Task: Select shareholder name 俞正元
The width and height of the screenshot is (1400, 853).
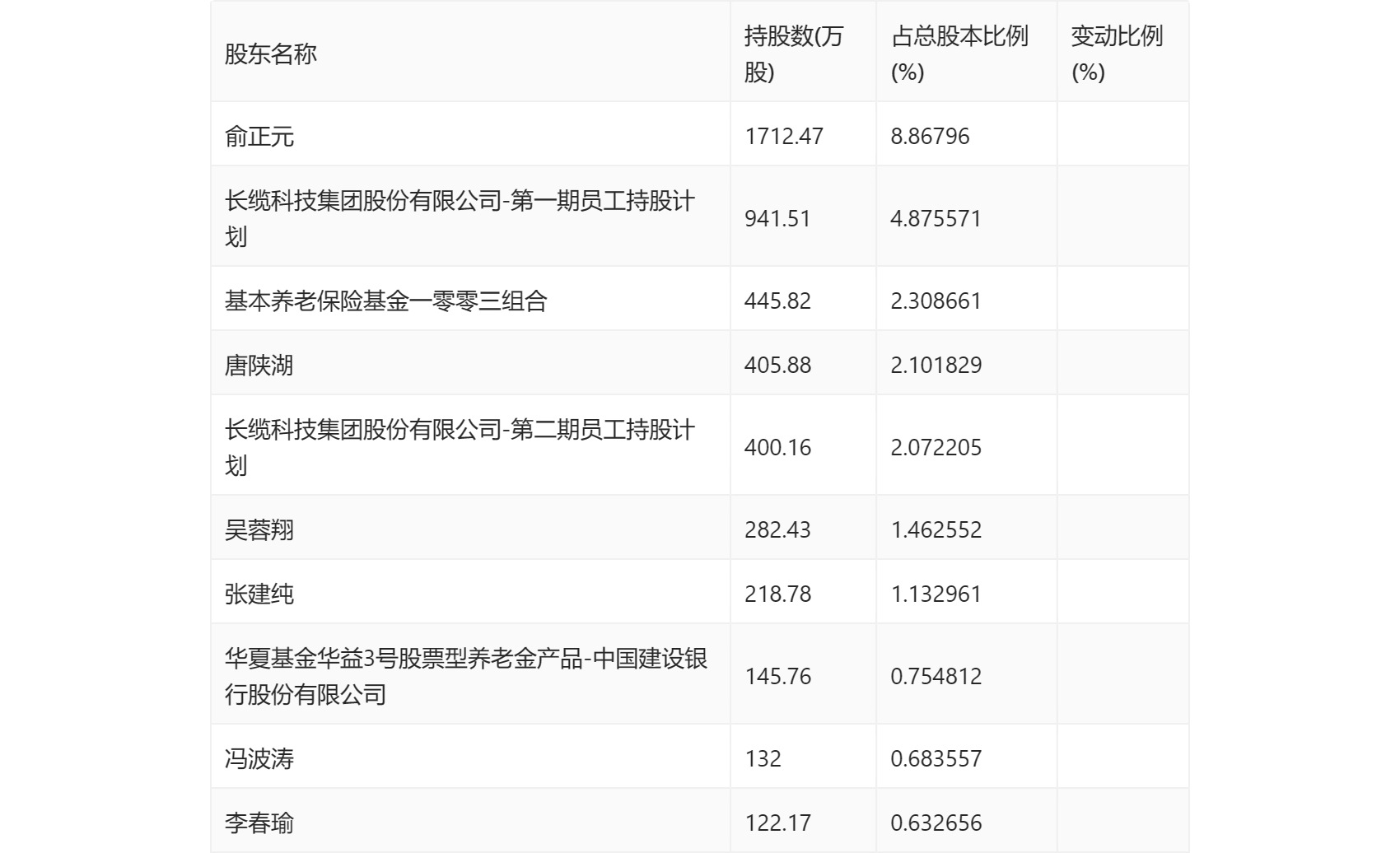Action: pyautogui.click(x=259, y=137)
